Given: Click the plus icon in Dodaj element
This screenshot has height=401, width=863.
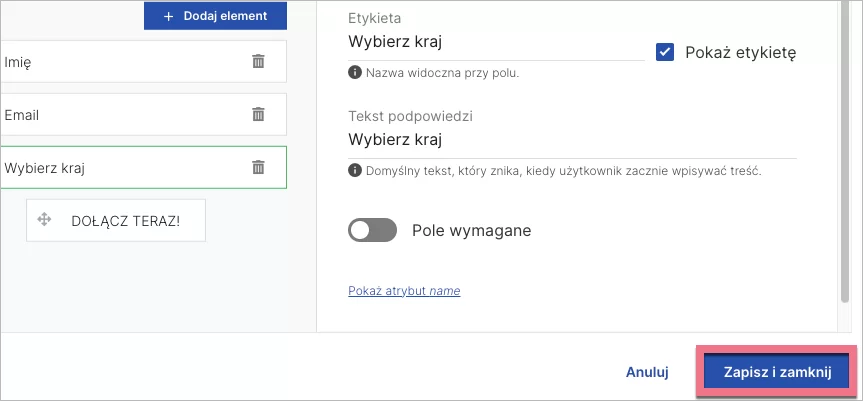Looking at the screenshot, I should click(x=168, y=16).
